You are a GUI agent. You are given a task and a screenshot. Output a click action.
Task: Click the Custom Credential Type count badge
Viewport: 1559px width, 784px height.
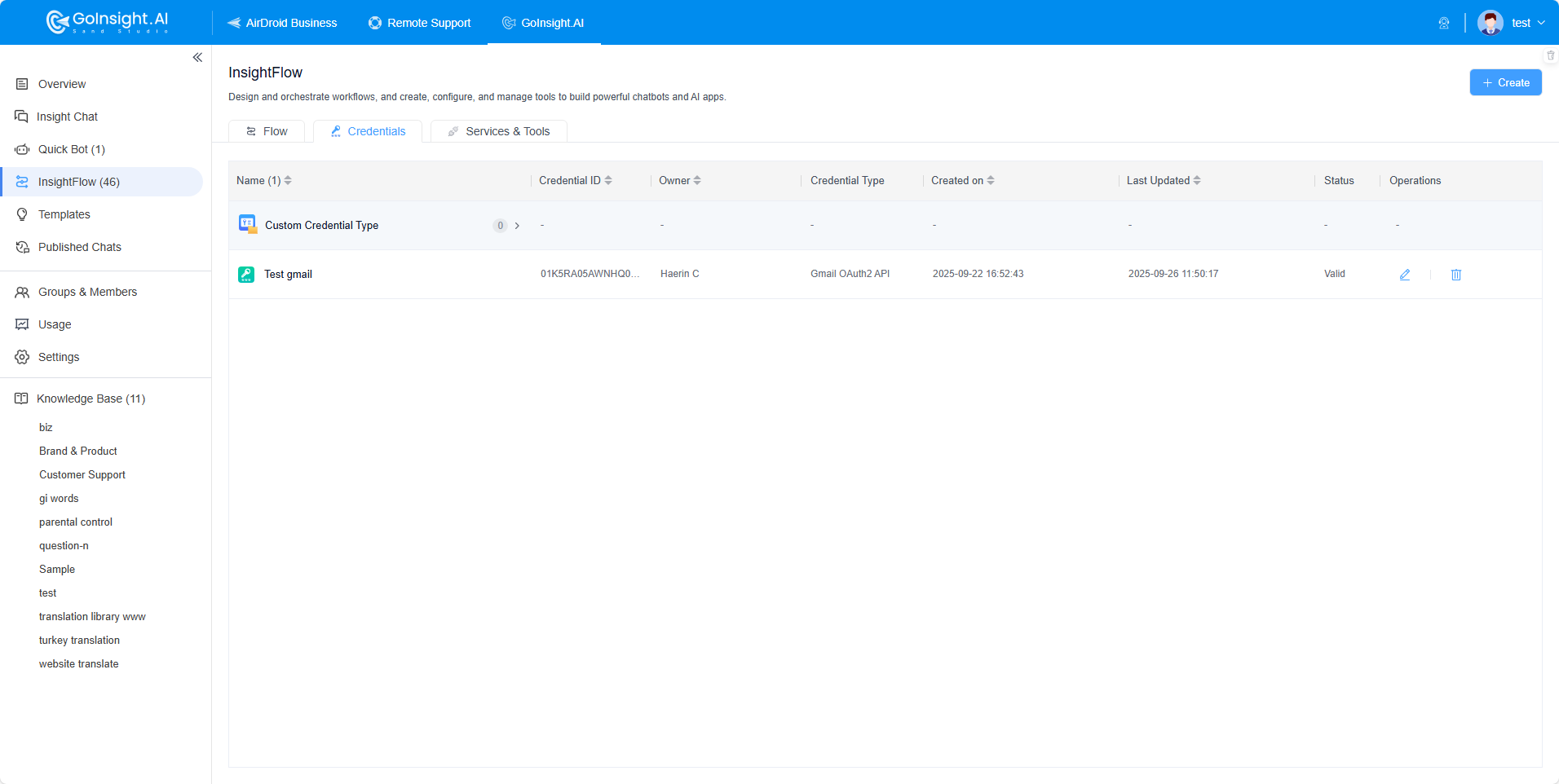(500, 226)
